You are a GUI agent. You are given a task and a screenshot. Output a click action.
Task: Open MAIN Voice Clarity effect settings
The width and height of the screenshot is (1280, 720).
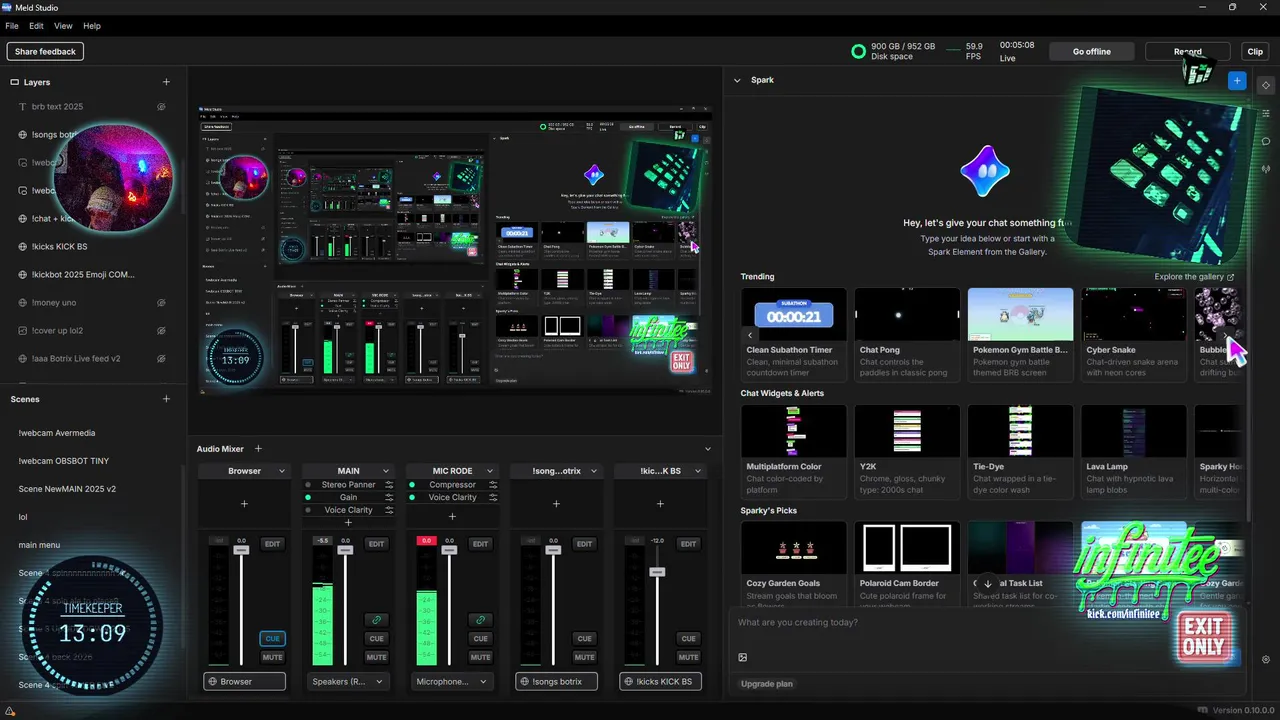389,510
